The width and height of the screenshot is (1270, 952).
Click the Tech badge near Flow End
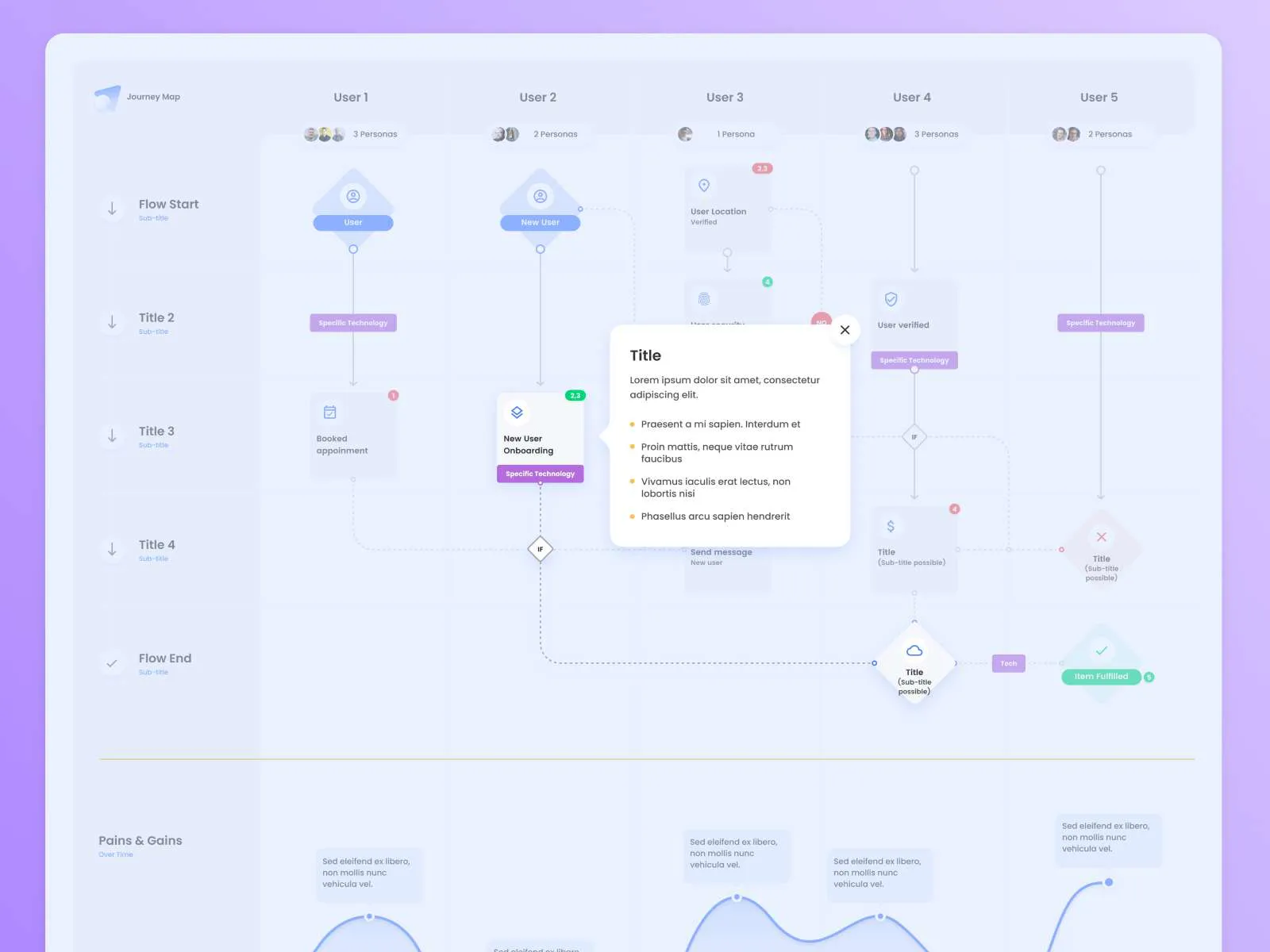[x=1007, y=663]
